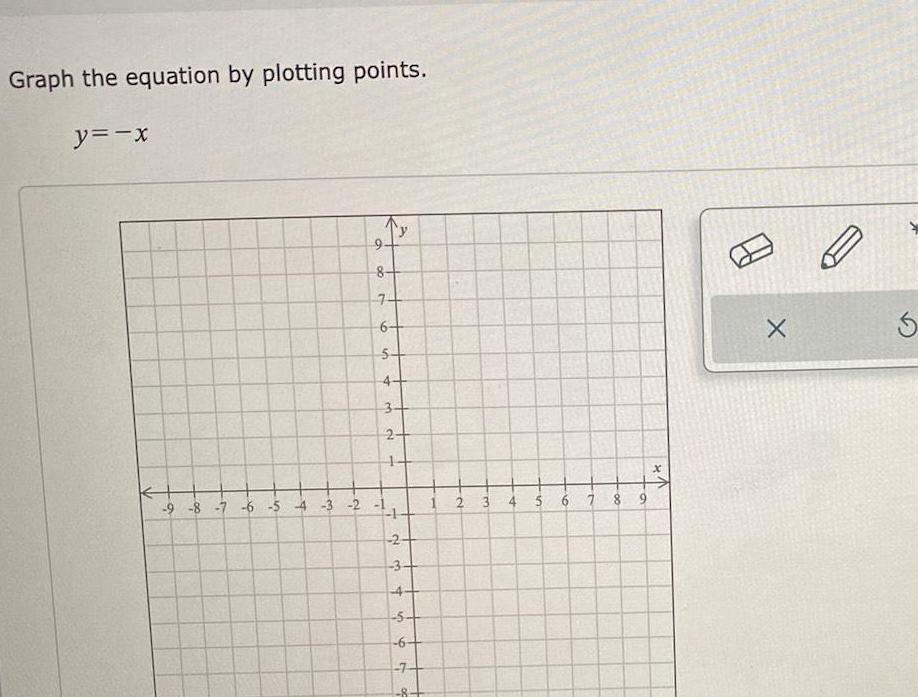918x697 pixels.
Task: Click the number -9 on the negative x-axis
Action: [170, 508]
